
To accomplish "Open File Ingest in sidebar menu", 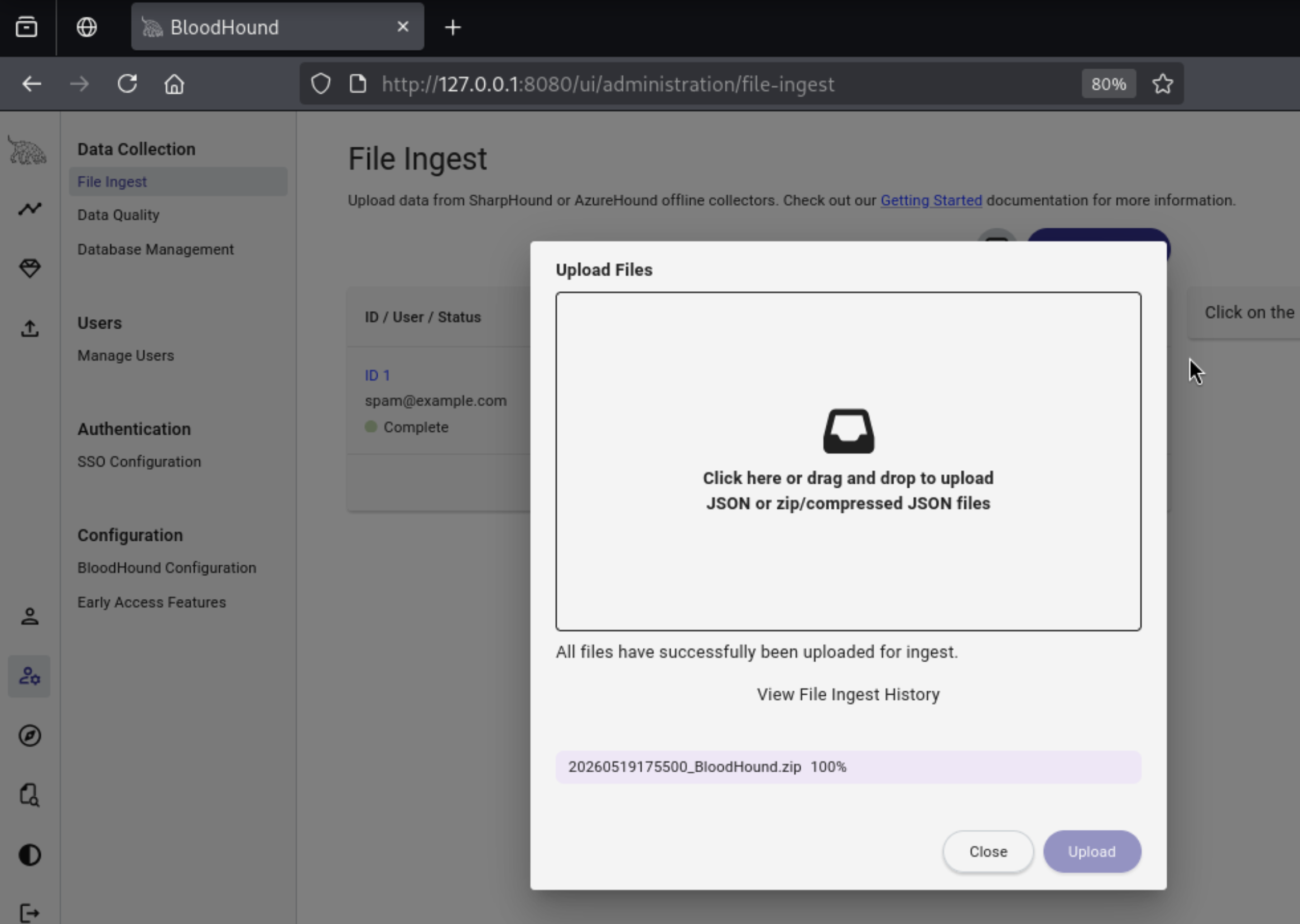I will point(178,181).
